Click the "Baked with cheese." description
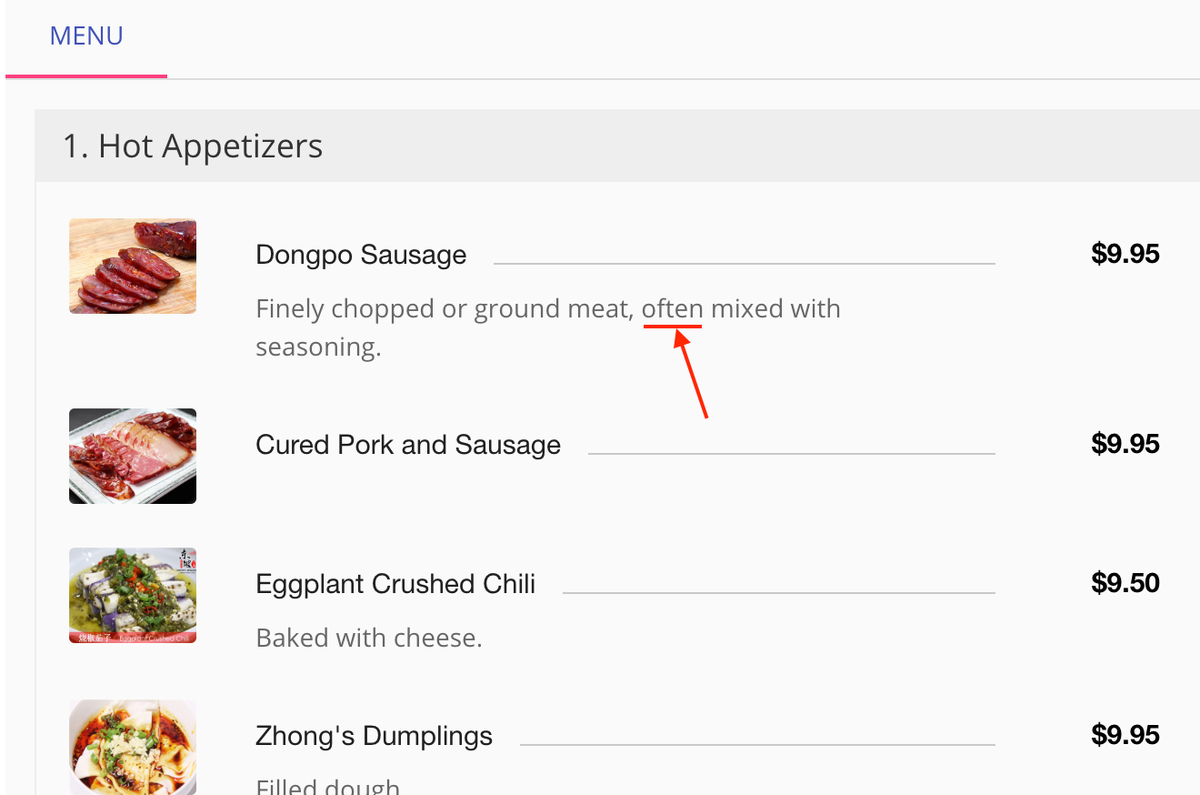 click(x=369, y=638)
